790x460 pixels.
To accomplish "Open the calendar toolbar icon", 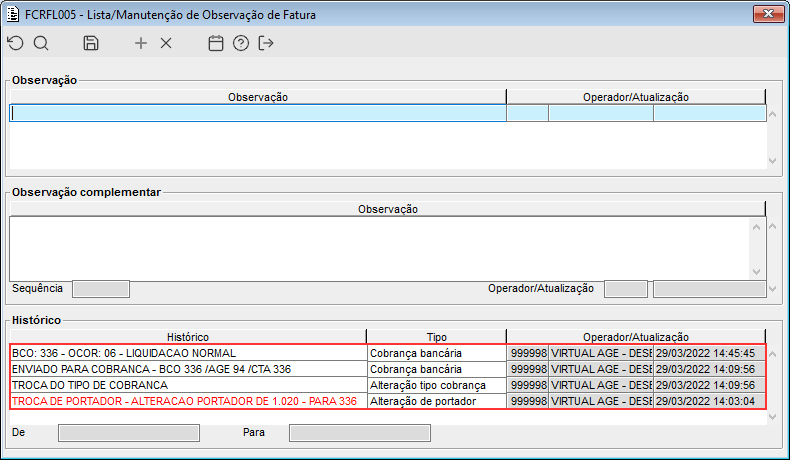I will click(x=216, y=43).
